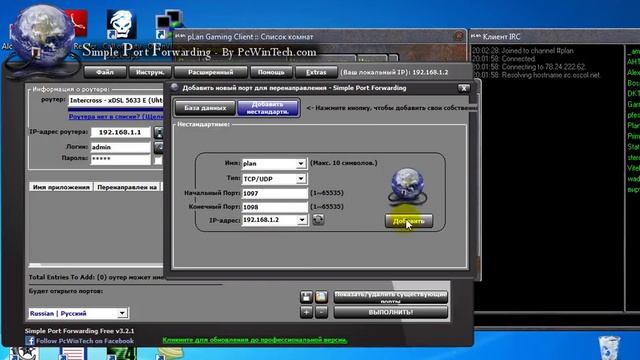Expand the Тип dropdown showing TCP/UDP
Image resolution: width=640 pixels, height=360 pixels.
click(301, 179)
